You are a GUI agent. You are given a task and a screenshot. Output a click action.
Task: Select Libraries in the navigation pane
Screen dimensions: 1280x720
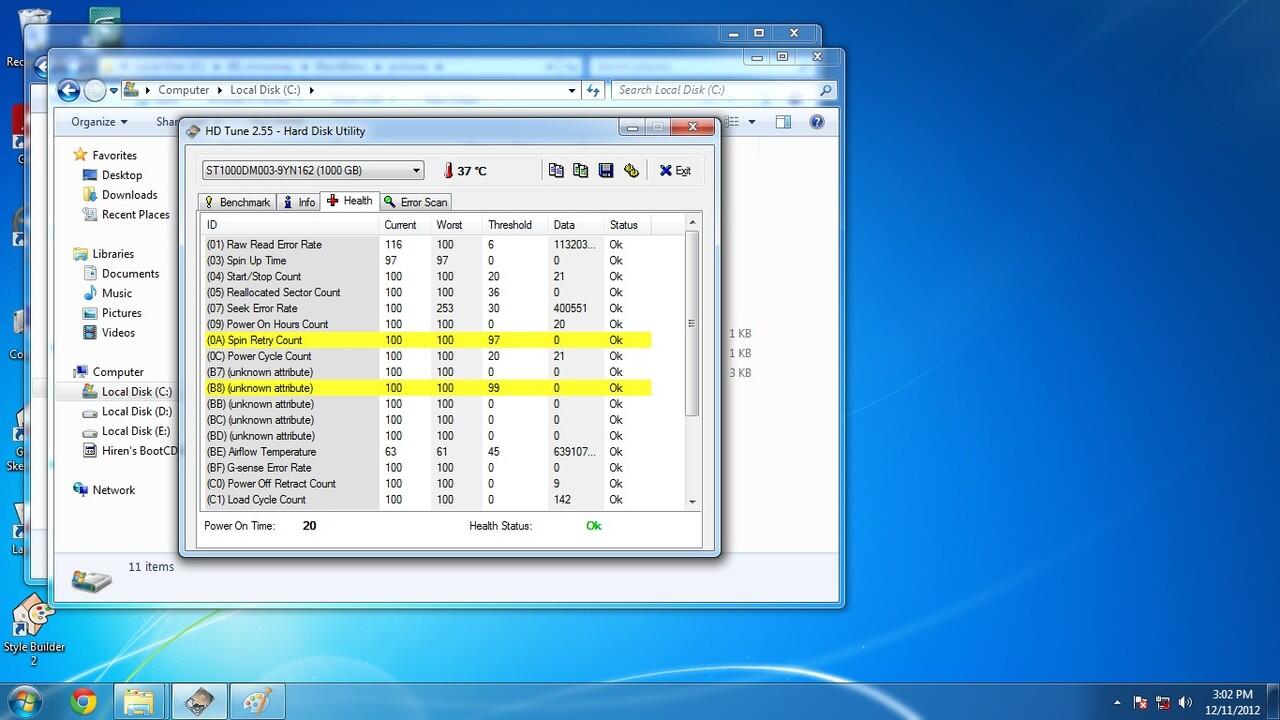click(113, 254)
